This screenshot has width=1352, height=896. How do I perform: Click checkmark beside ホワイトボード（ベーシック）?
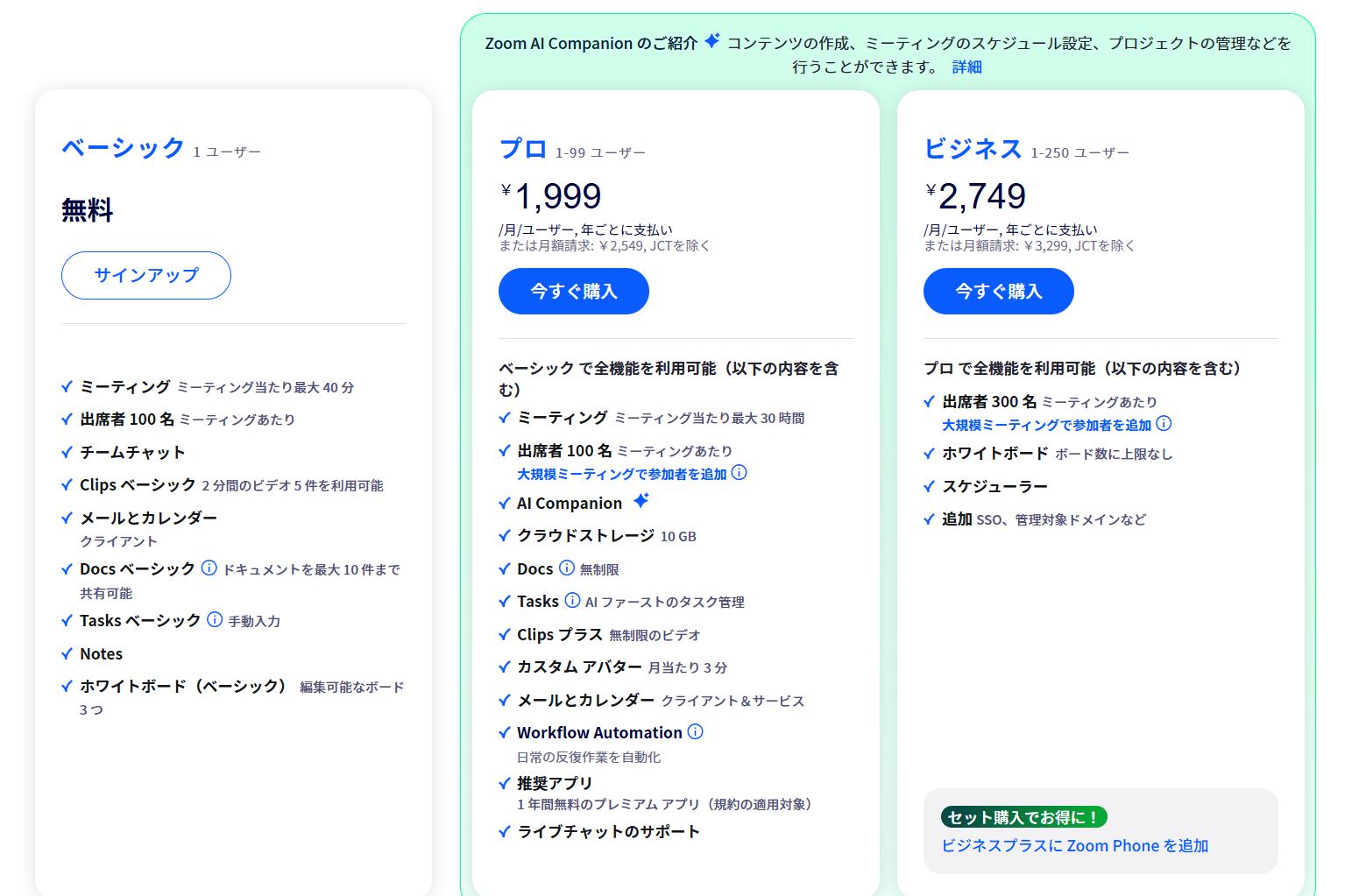[67, 686]
